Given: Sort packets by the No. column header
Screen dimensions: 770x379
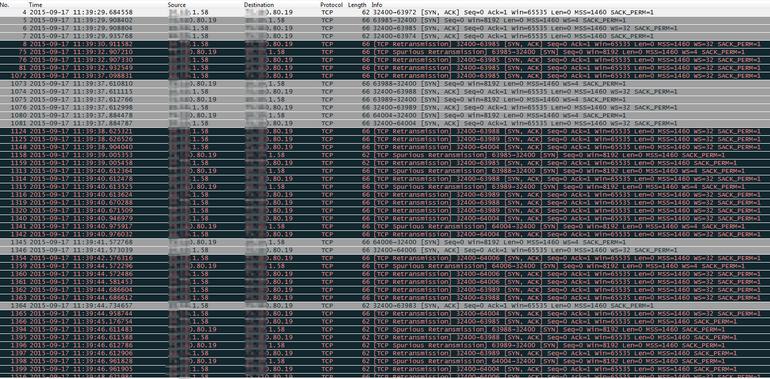Looking at the screenshot, I should [4, 4].
